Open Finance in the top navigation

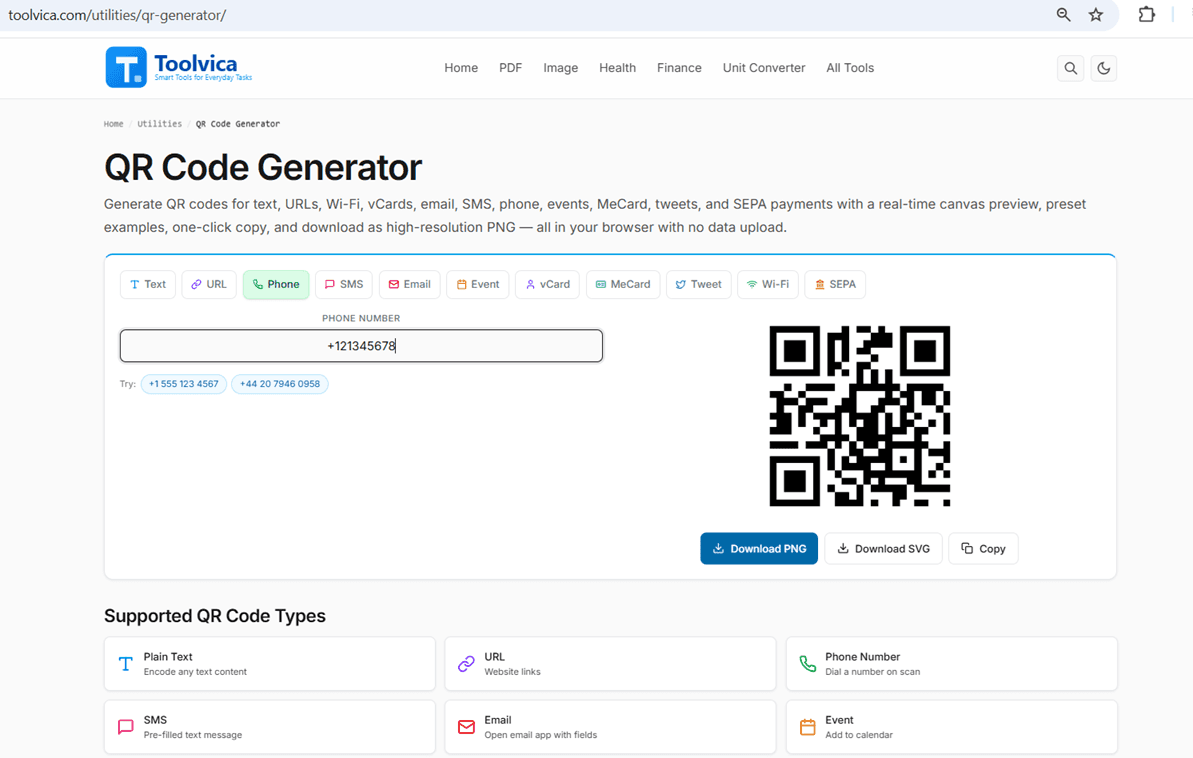(x=679, y=68)
